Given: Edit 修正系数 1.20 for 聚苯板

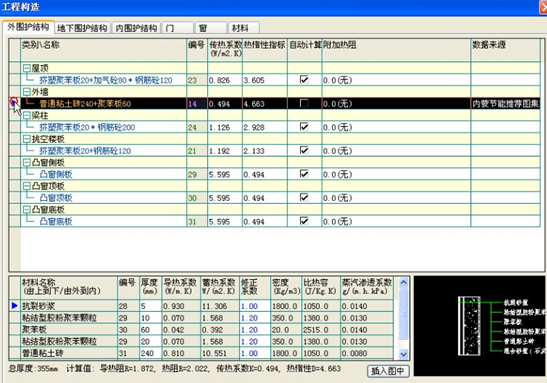Looking at the screenshot, I should tap(255, 330).
